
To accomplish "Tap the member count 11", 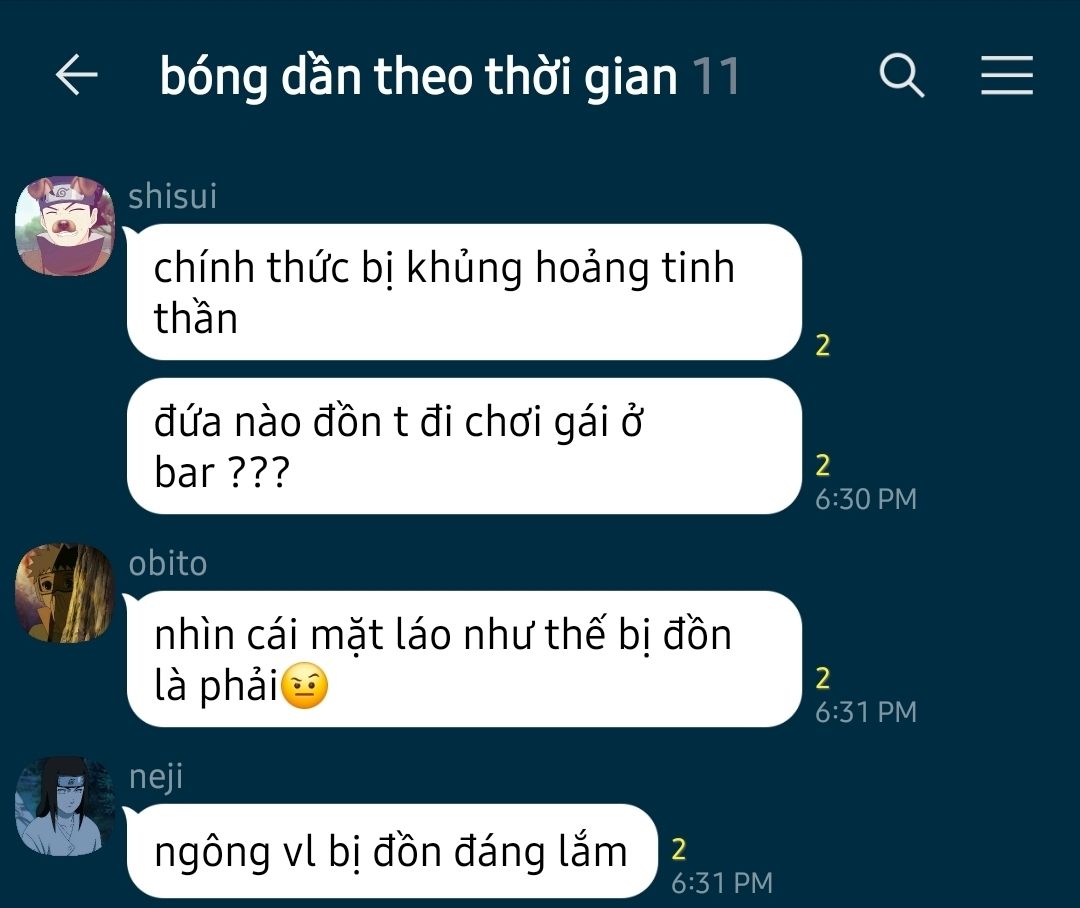I will (x=716, y=76).
